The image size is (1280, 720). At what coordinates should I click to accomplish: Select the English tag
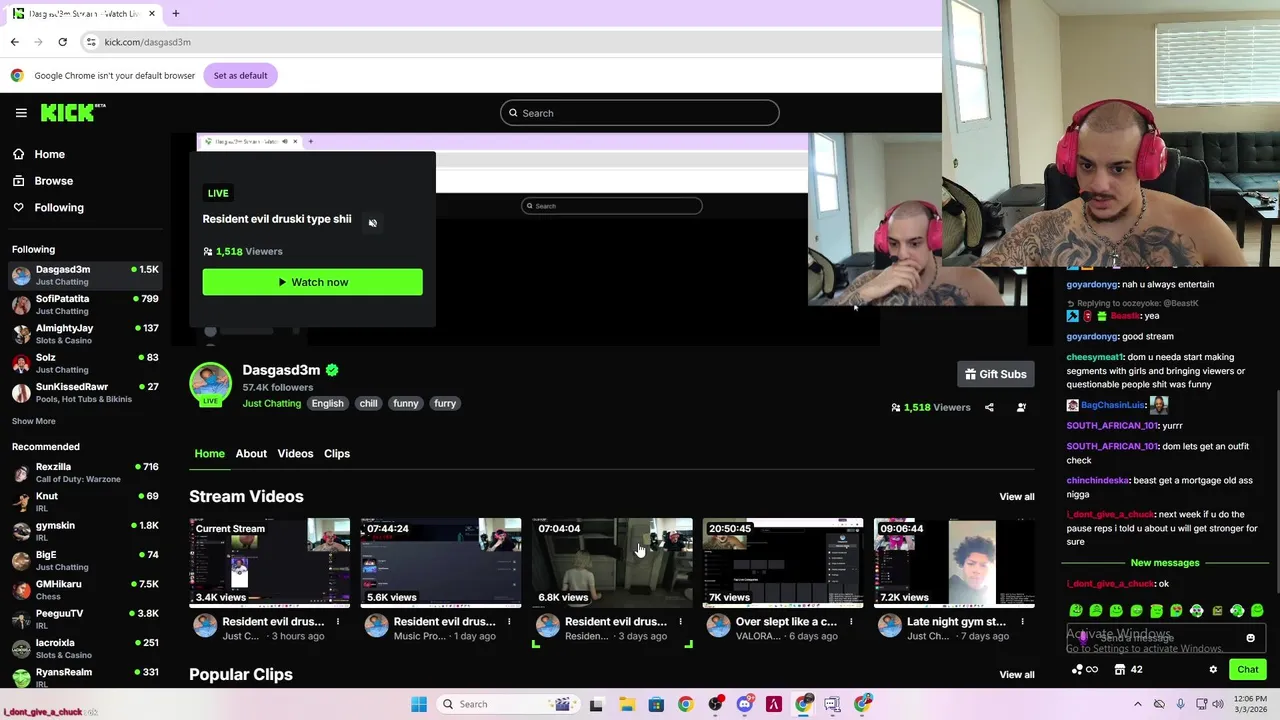click(x=327, y=404)
